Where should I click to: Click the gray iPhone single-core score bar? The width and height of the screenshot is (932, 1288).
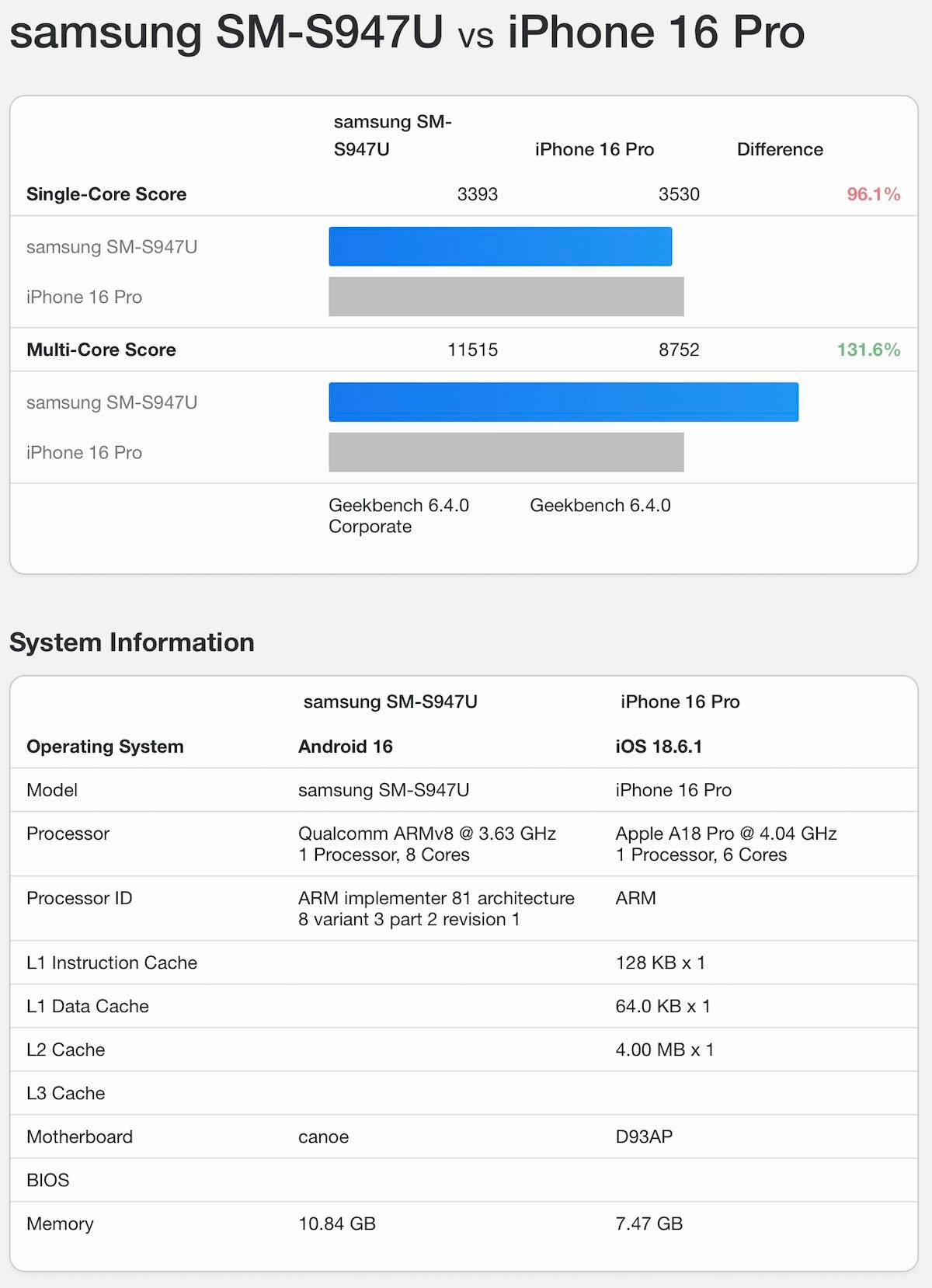click(x=506, y=297)
